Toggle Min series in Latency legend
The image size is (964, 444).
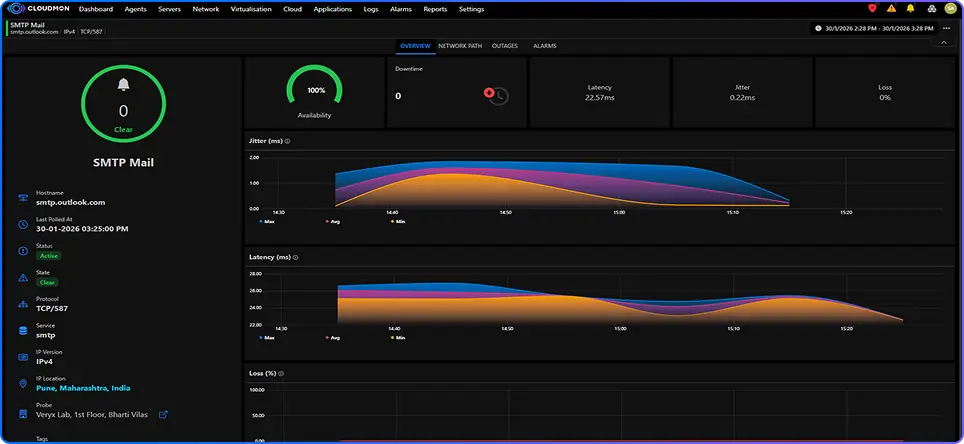point(398,338)
